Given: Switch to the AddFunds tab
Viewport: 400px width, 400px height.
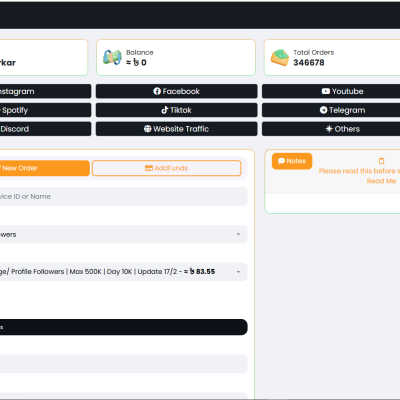Looking at the screenshot, I should (x=167, y=168).
